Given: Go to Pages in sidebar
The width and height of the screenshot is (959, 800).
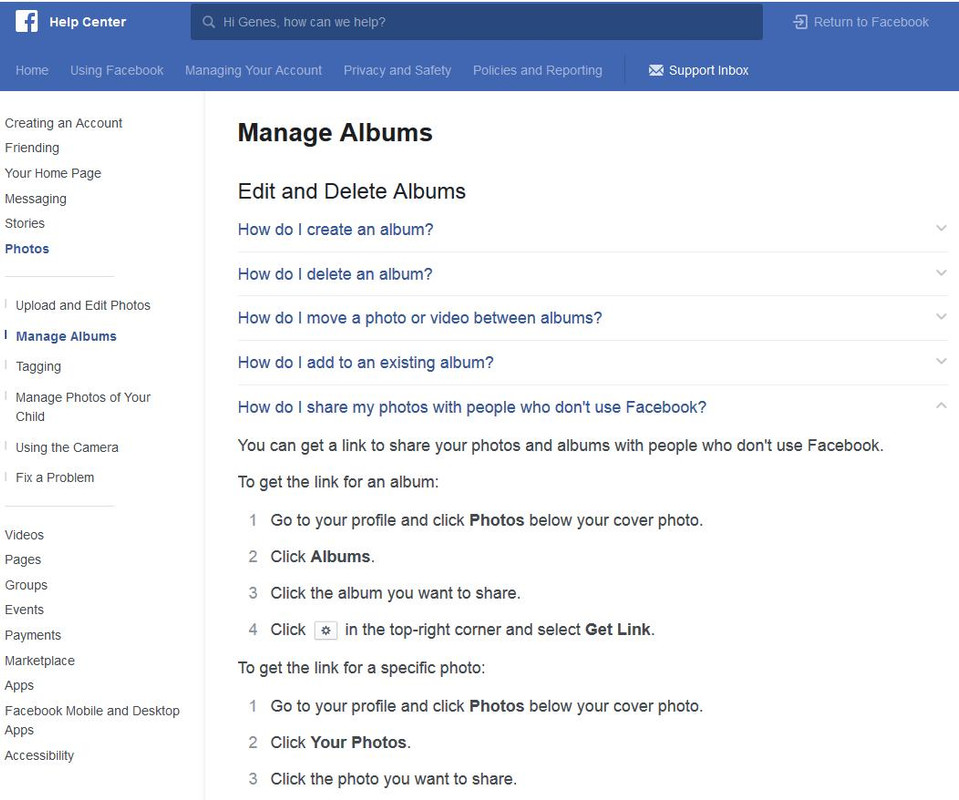Looking at the screenshot, I should point(23,560).
